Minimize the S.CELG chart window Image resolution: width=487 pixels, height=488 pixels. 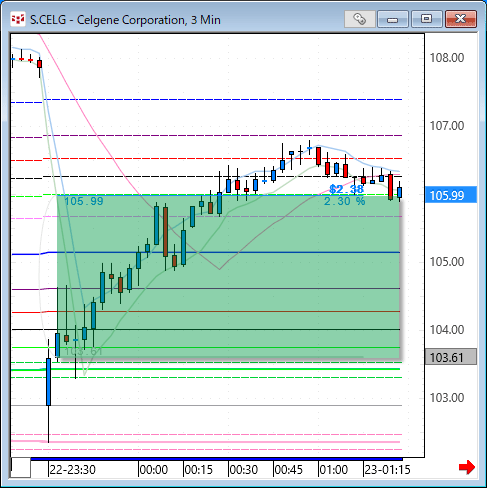[392, 19]
